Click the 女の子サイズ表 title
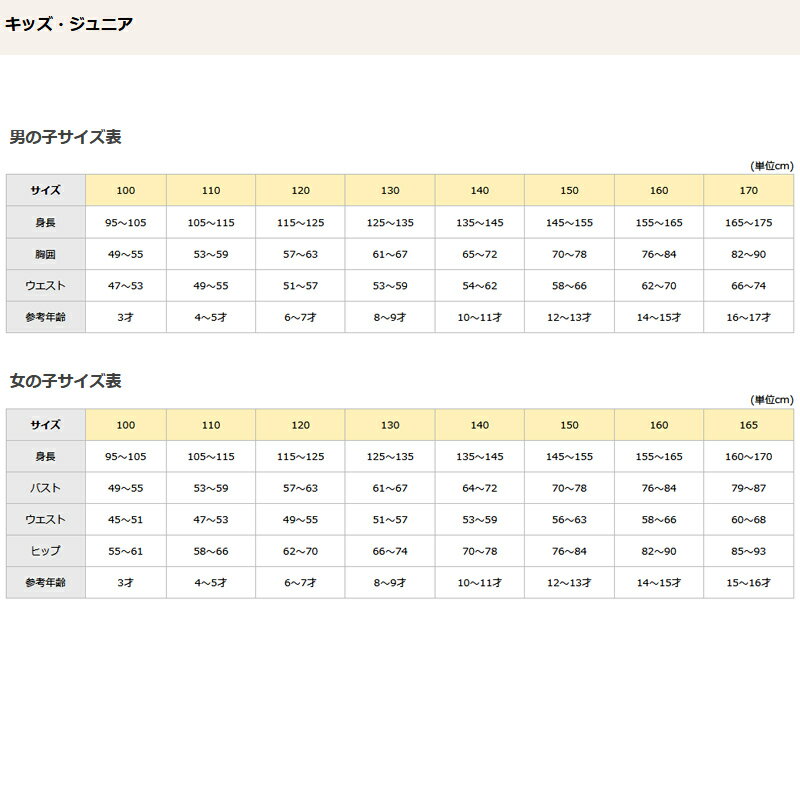Screen dimensions: 800x800 coord(65,381)
